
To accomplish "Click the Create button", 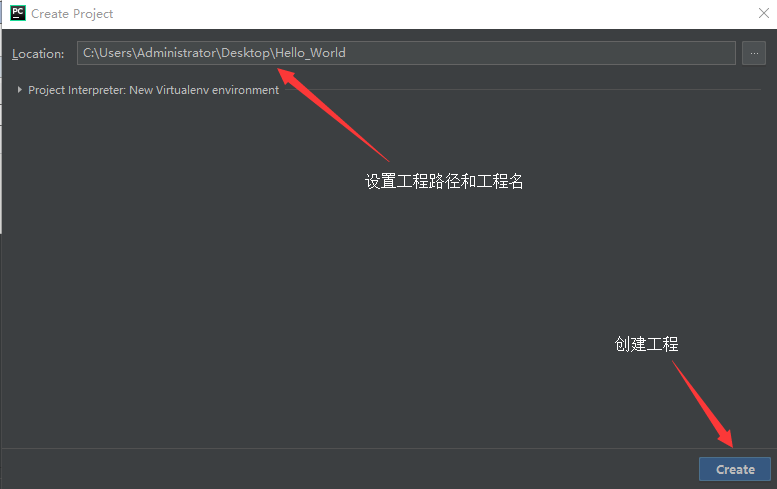I will point(734,469).
